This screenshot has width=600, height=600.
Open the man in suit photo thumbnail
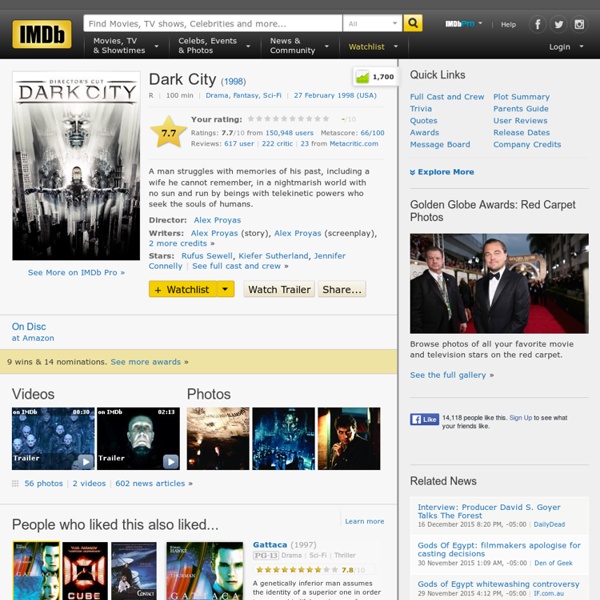click(349, 439)
